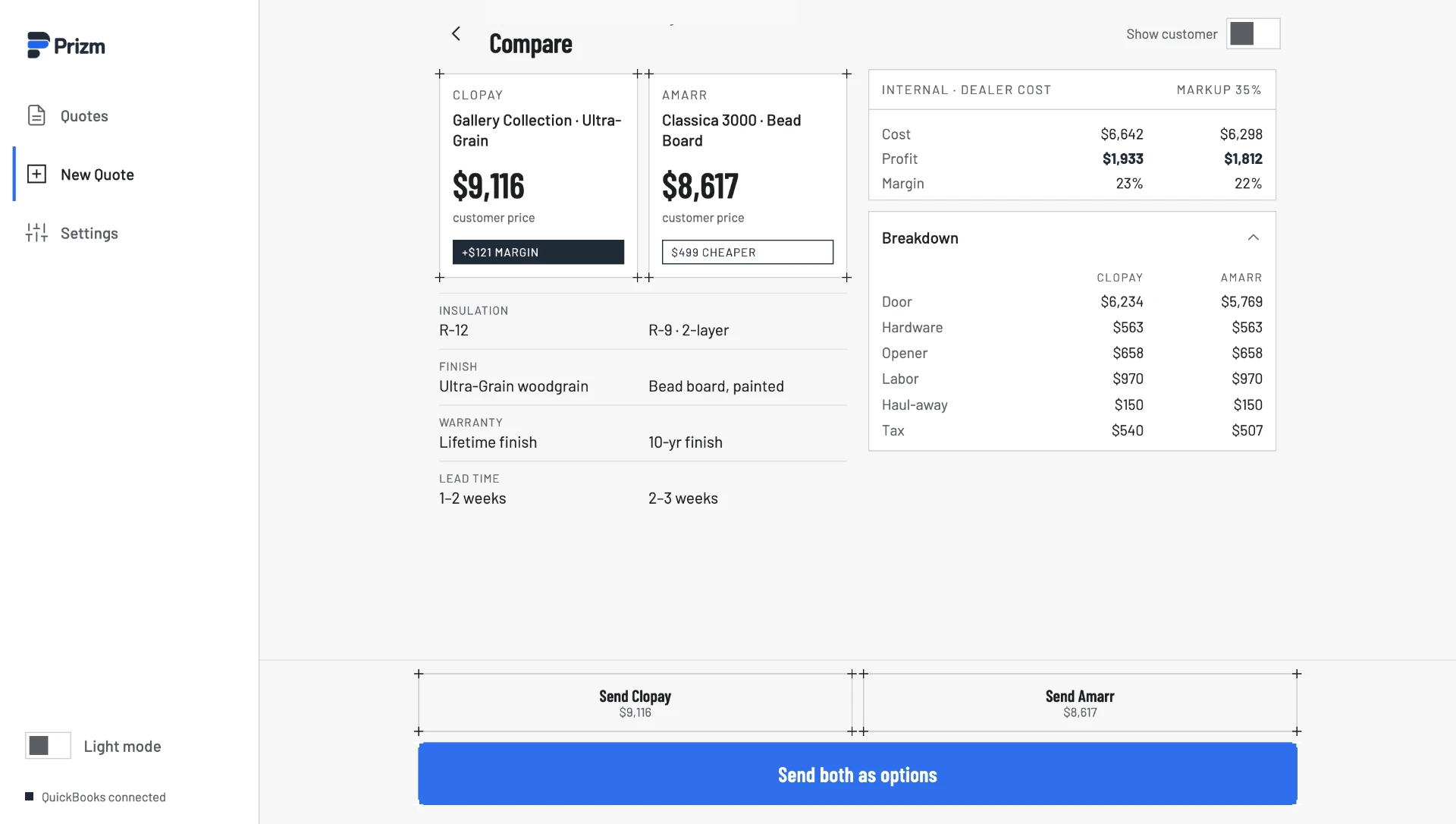
Task: Click the Amarr profit value $1,812
Action: pos(1243,159)
